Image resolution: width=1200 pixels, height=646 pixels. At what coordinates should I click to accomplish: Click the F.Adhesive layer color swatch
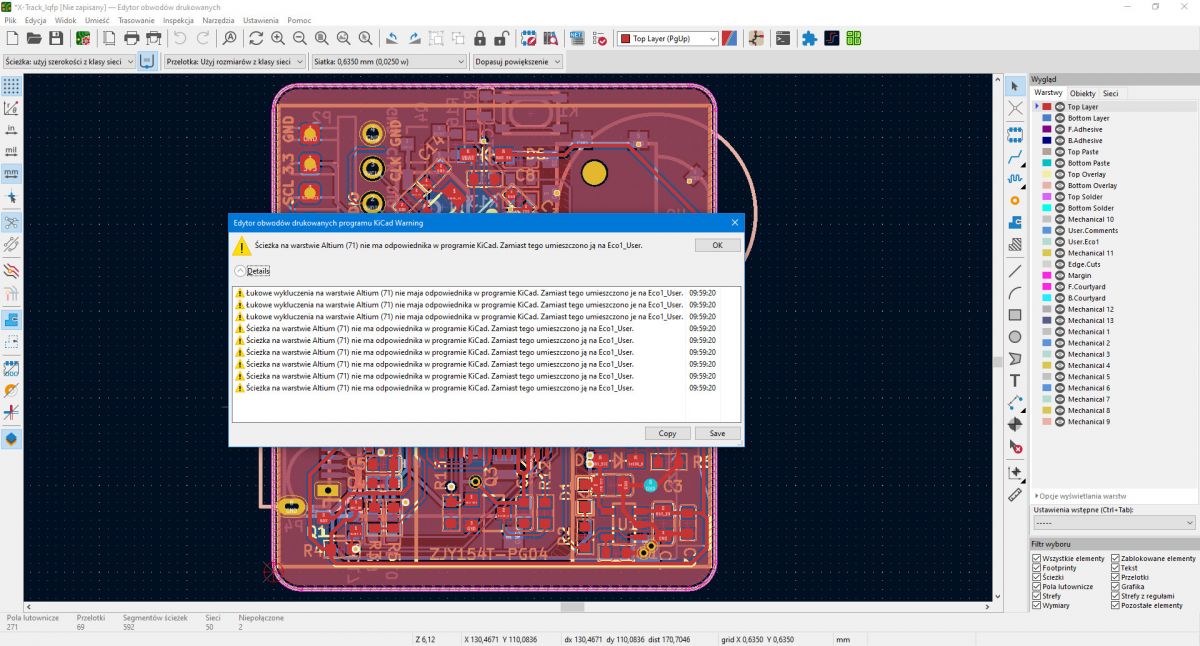tap(1047, 129)
